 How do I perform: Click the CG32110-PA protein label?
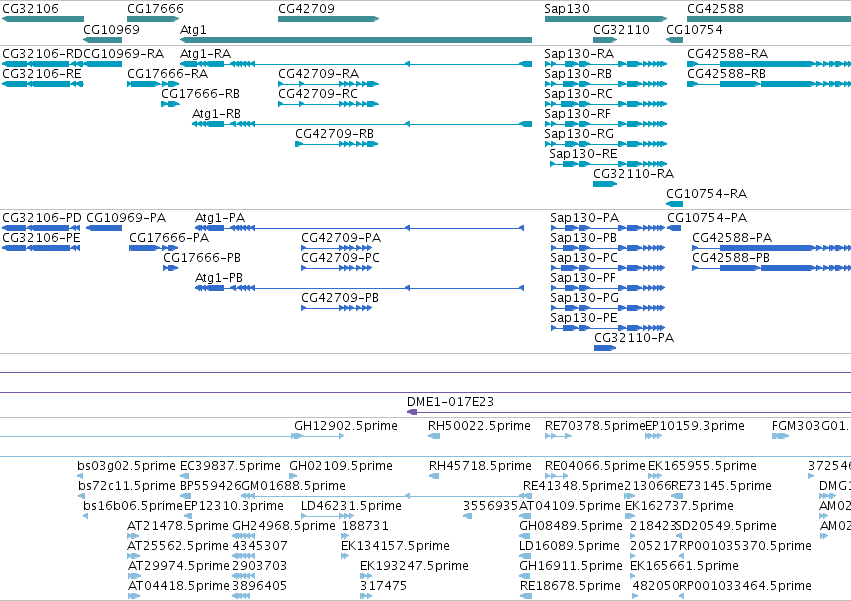point(634,338)
